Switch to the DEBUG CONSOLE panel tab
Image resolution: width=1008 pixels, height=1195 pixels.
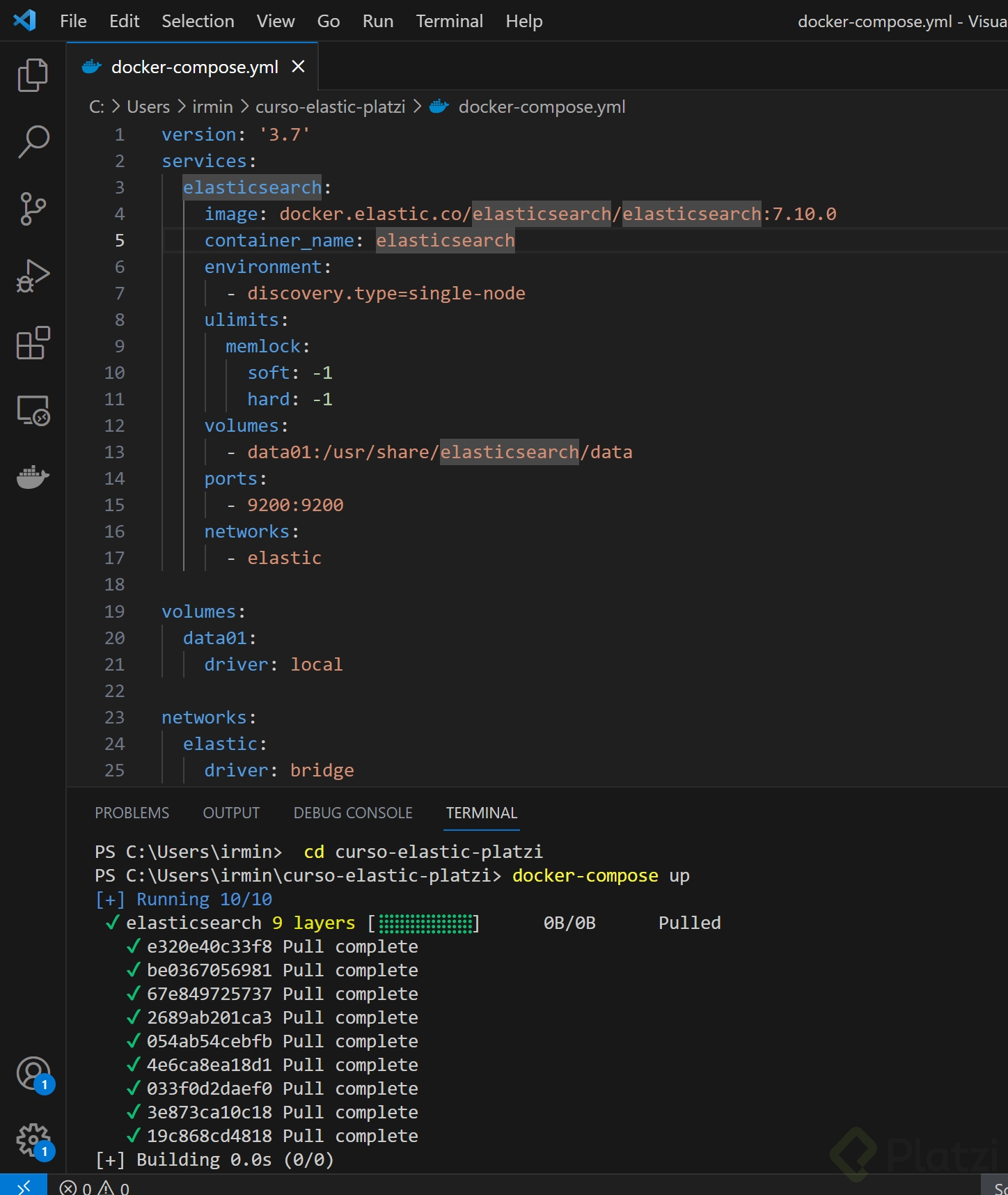coord(353,813)
